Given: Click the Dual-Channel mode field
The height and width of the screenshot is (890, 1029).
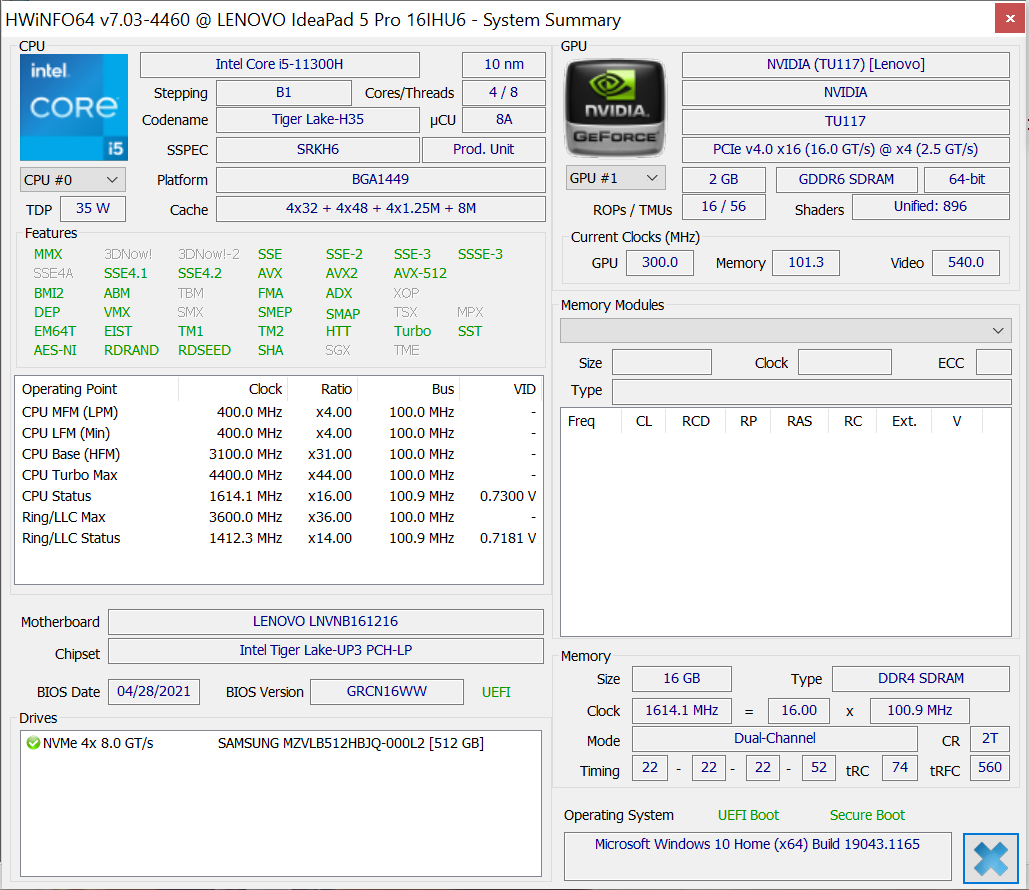Looking at the screenshot, I should (x=774, y=739).
